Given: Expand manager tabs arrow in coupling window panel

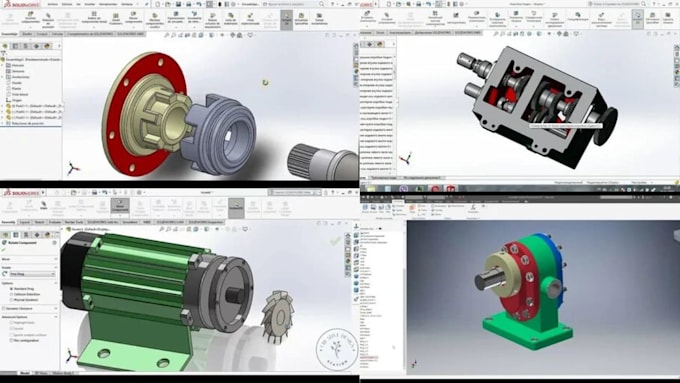Looking at the screenshot, I should 59,46.
